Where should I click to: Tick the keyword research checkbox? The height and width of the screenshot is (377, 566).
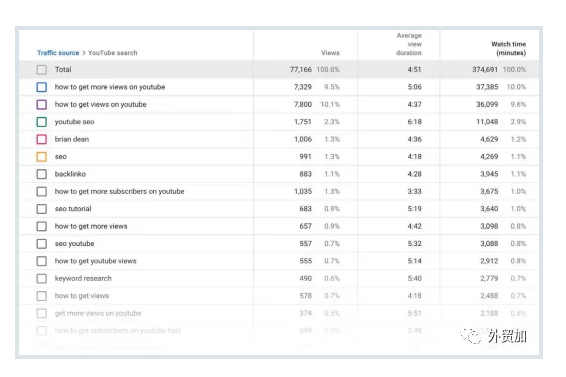tap(42, 278)
